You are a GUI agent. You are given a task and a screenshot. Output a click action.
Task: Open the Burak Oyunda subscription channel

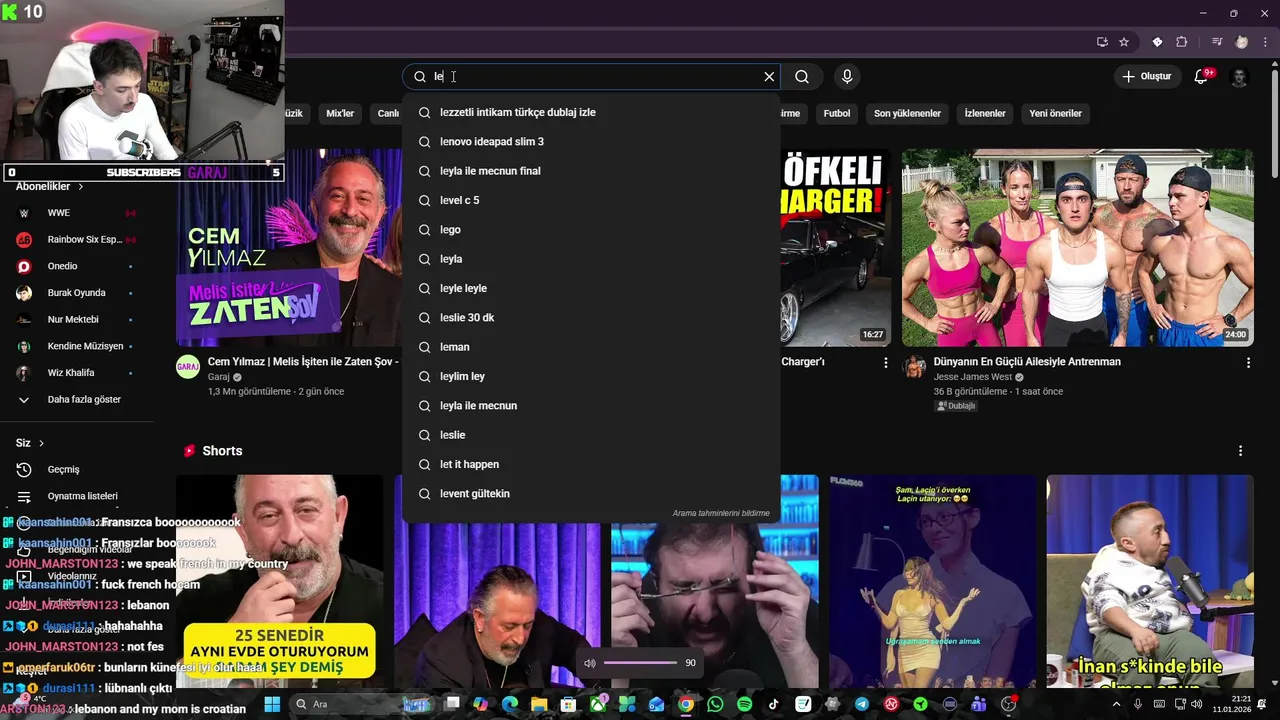coord(75,293)
